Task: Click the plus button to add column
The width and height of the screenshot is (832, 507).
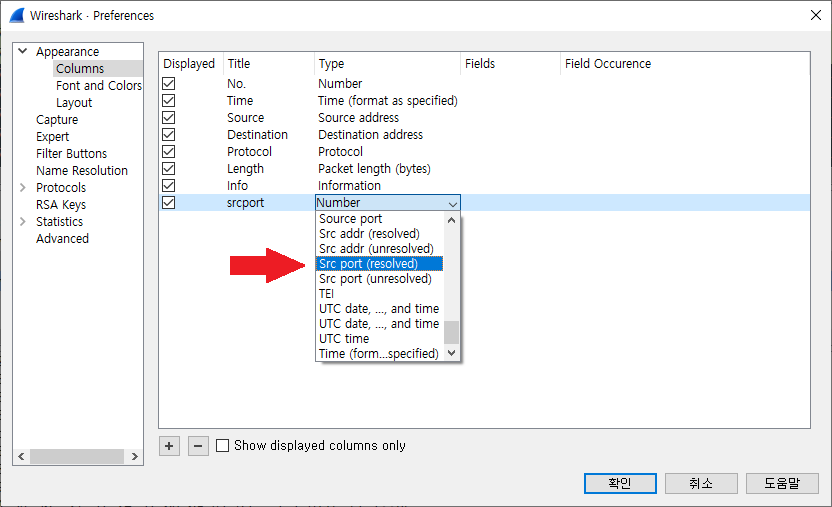Action: pyautogui.click(x=169, y=446)
